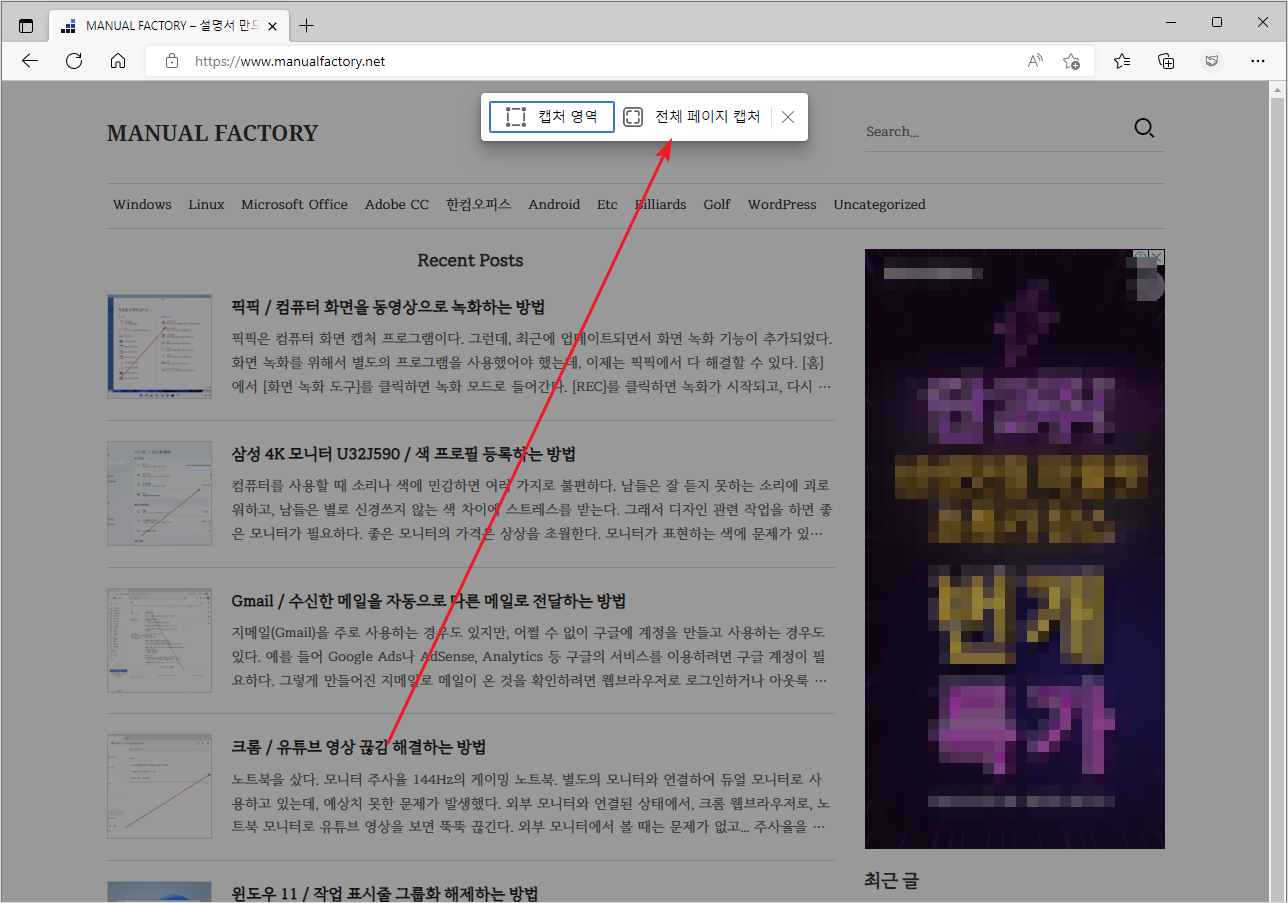Image resolution: width=1288 pixels, height=903 pixels.
Task: Click thumbnail of the 크롬 유튜브 post
Action: 159,786
